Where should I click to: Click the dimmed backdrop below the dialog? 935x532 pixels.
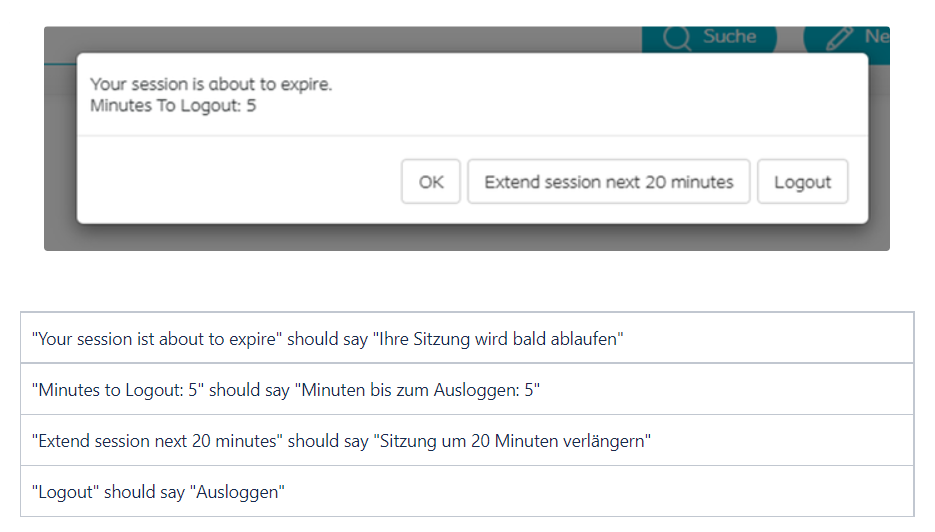click(467, 237)
